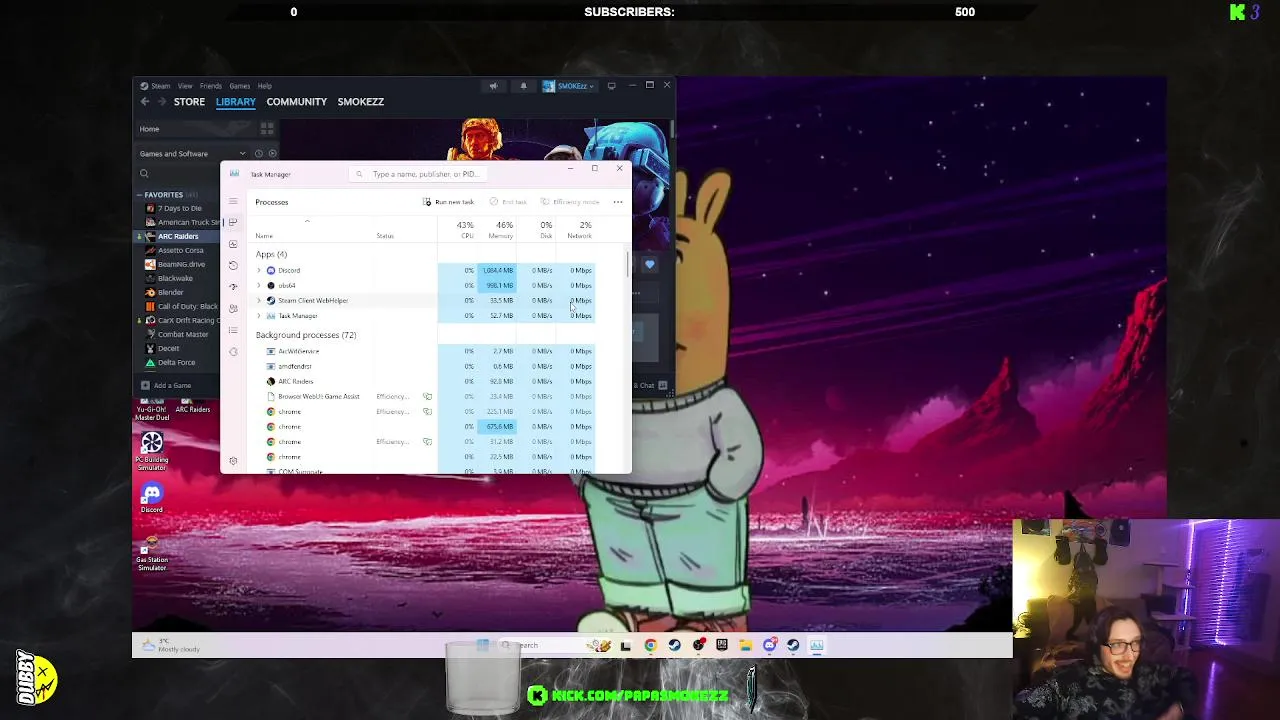The width and height of the screenshot is (1280, 720).
Task: Go back with Steam back arrow
Action: tap(145, 101)
